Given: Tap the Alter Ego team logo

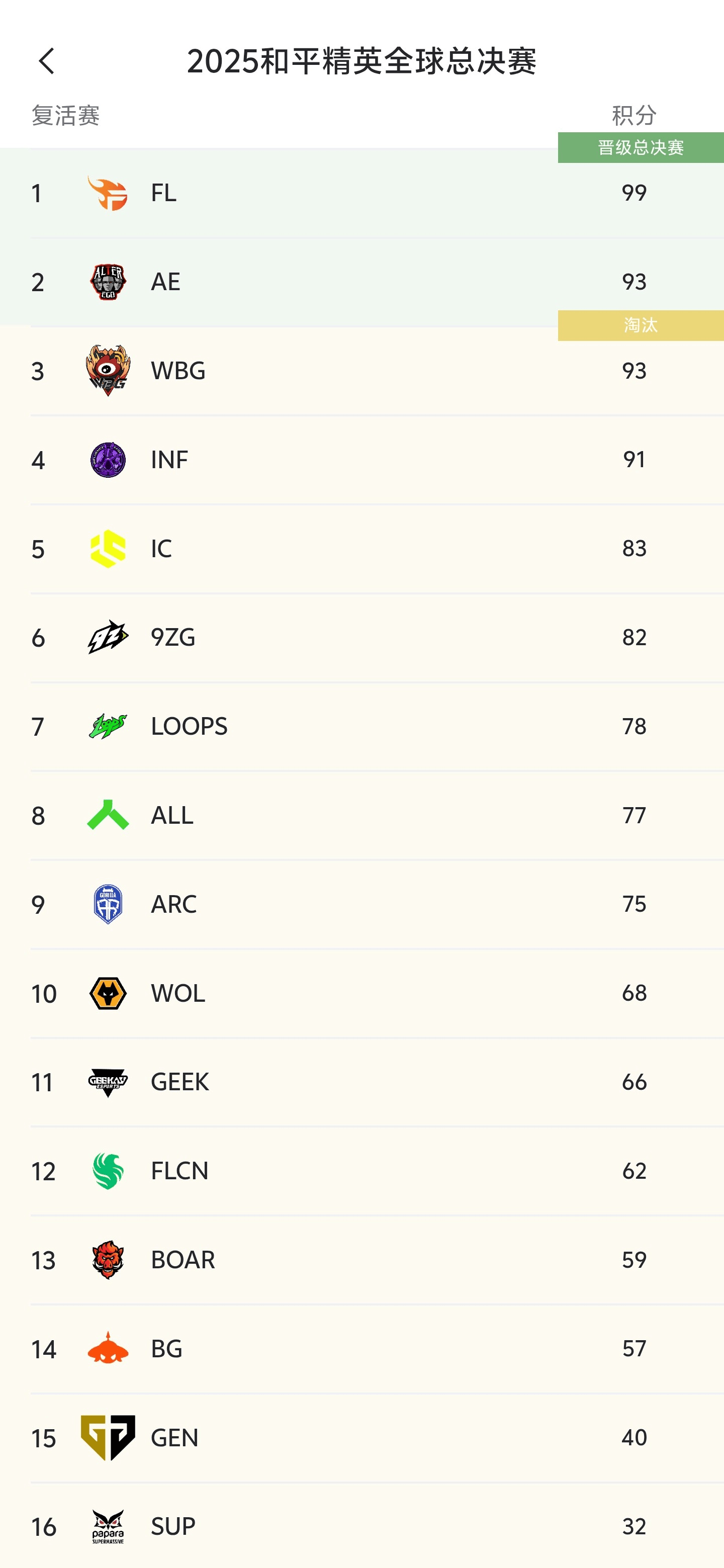Looking at the screenshot, I should tap(108, 282).
